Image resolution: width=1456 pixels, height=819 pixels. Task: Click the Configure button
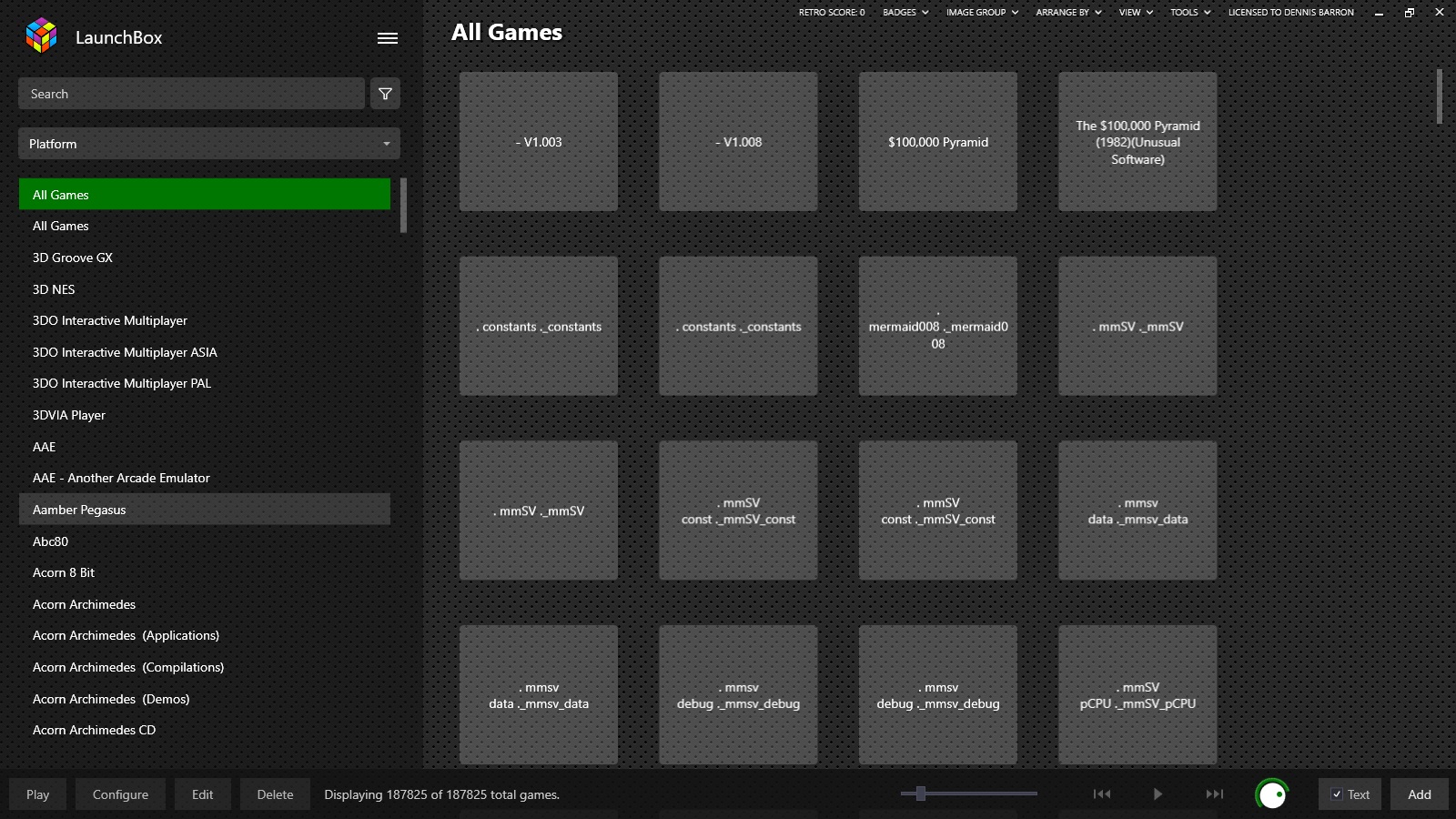(120, 794)
